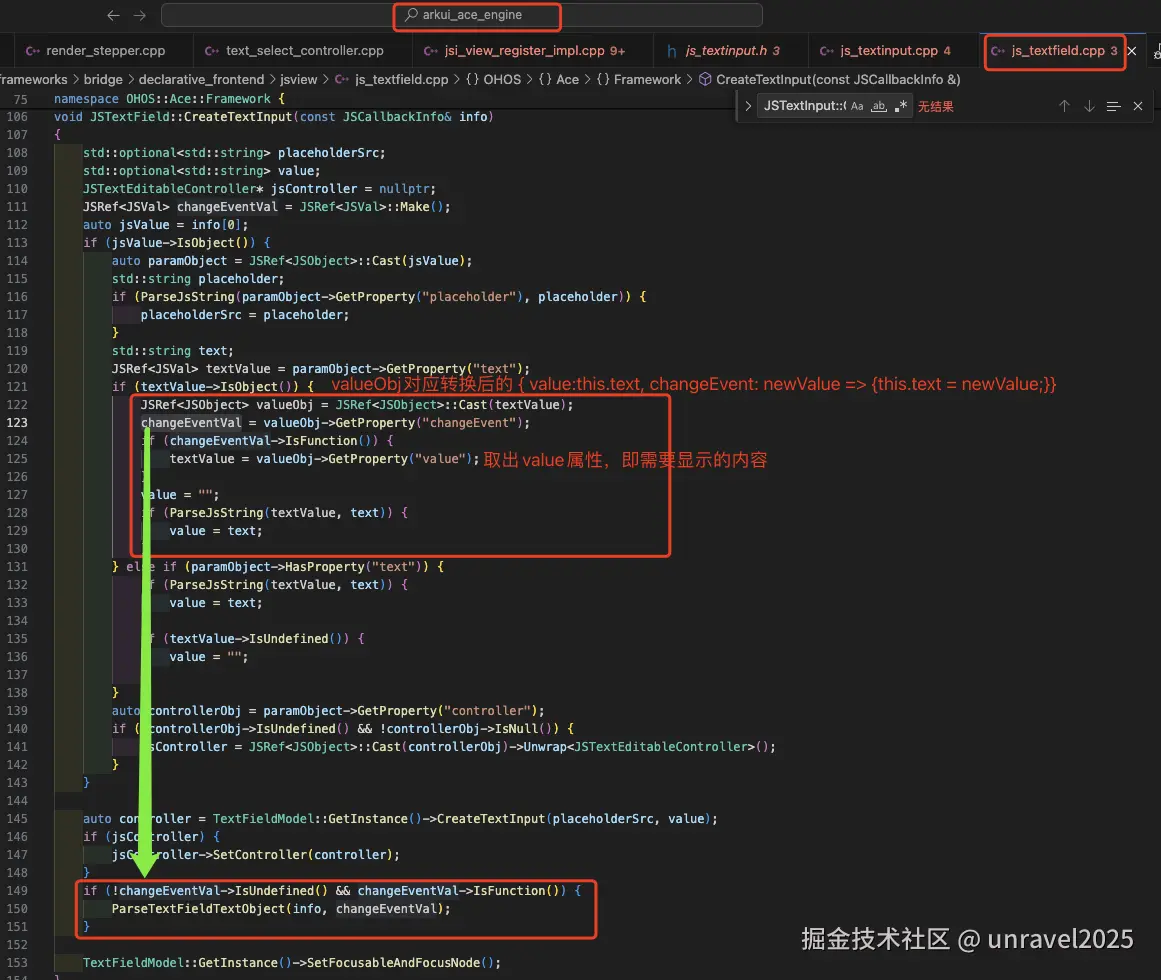Click 'TextFieldModel::GetInstance()' on line 145

(318, 819)
